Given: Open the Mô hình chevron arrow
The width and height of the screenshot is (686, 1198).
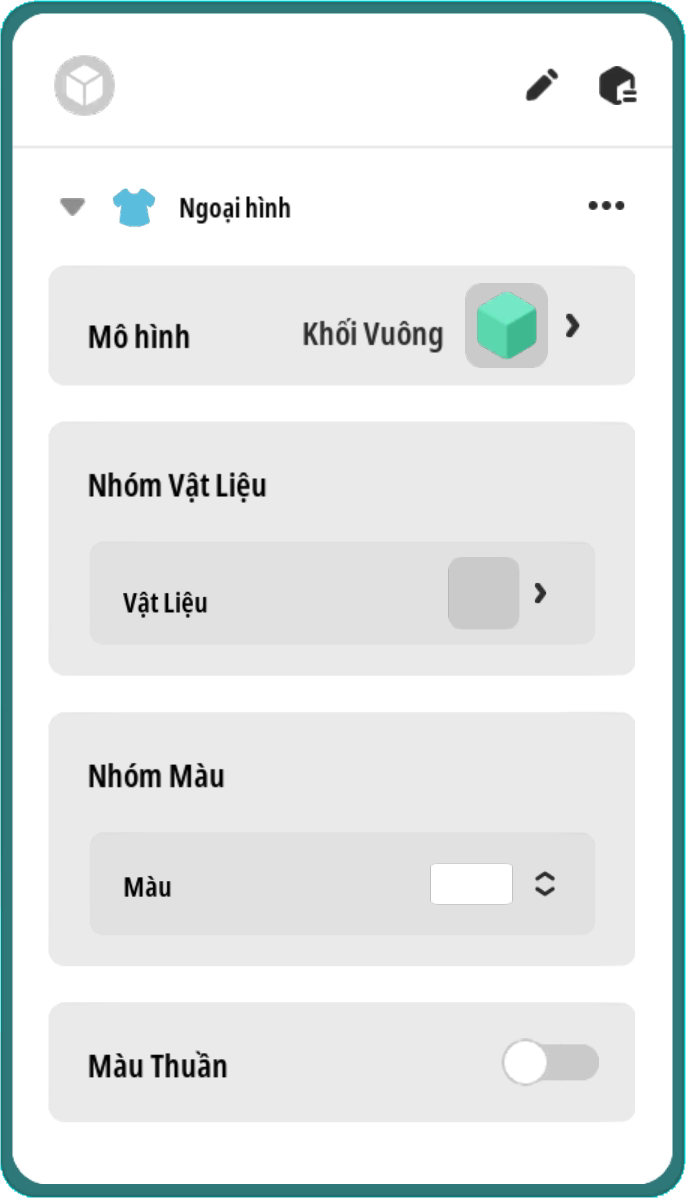Looking at the screenshot, I should pos(572,325).
